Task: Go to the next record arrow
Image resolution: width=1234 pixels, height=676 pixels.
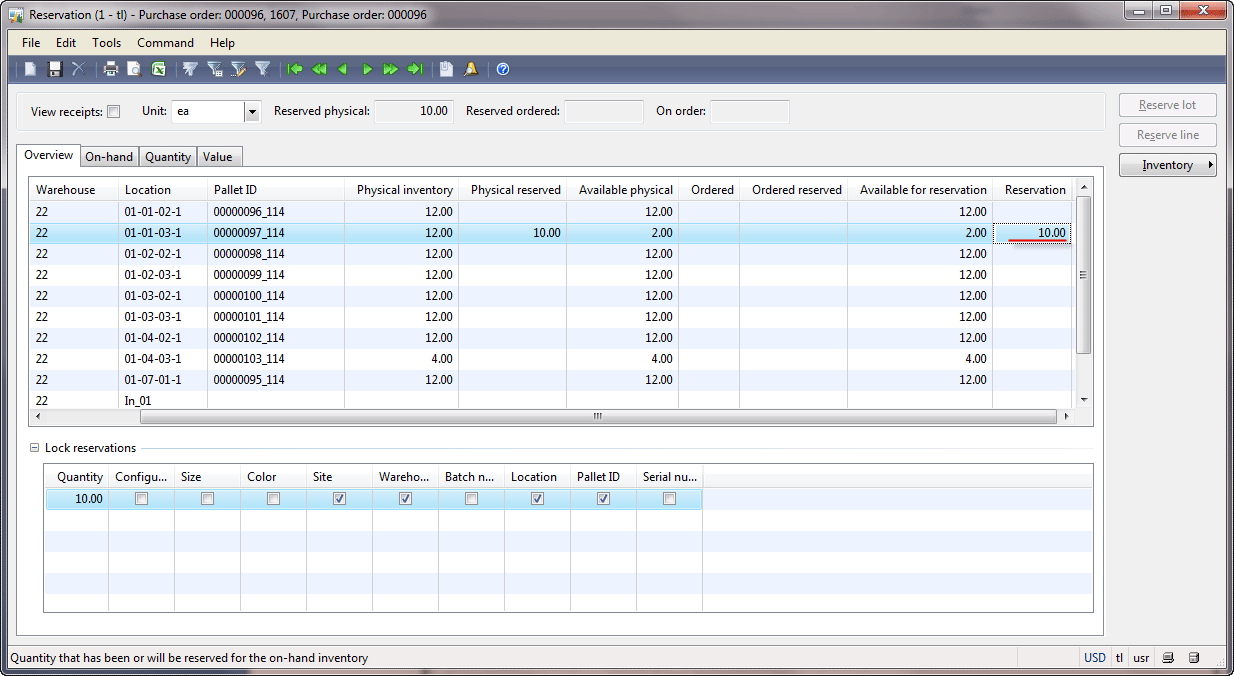Action: pos(367,69)
